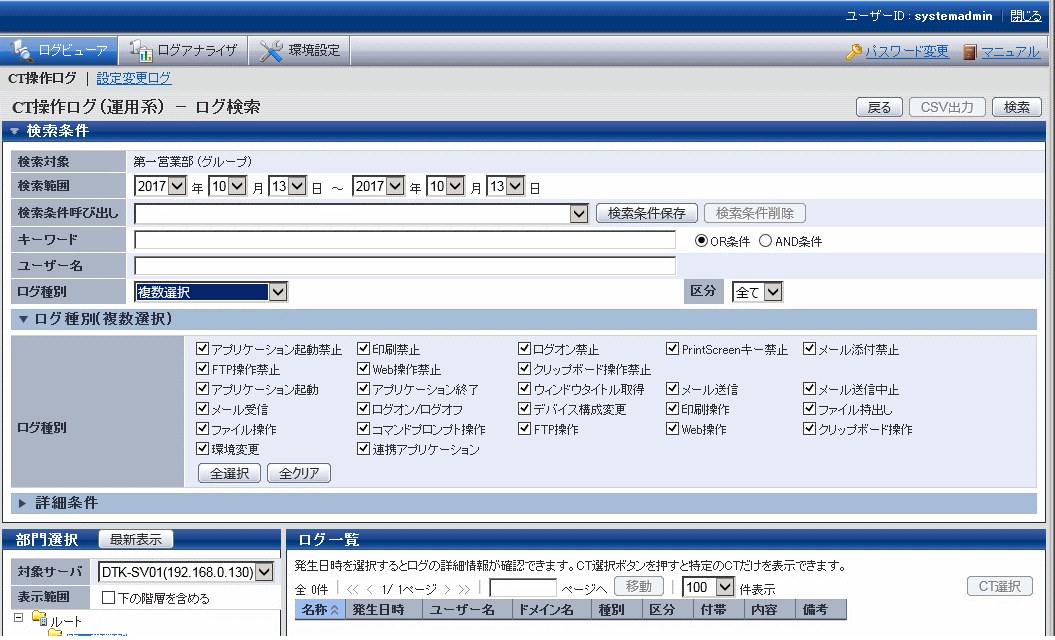Select the AND条件 radio button

tap(766, 241)
